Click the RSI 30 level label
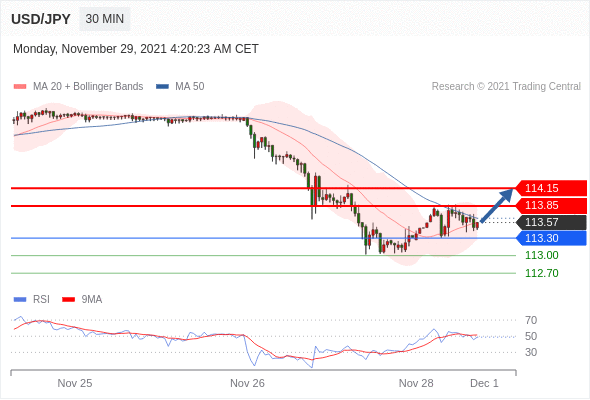The height and width of the screenshot is (400, 590). (531, 353)
